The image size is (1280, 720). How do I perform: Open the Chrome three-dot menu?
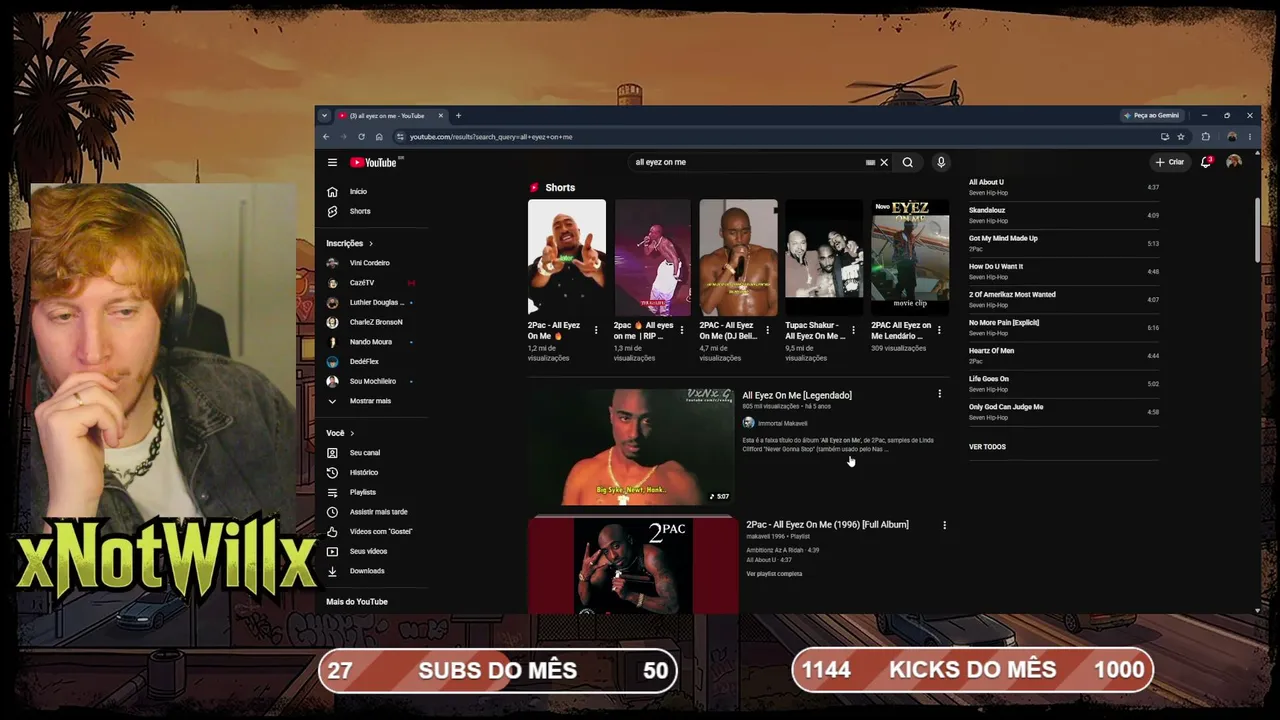[x=1250, y=137]
